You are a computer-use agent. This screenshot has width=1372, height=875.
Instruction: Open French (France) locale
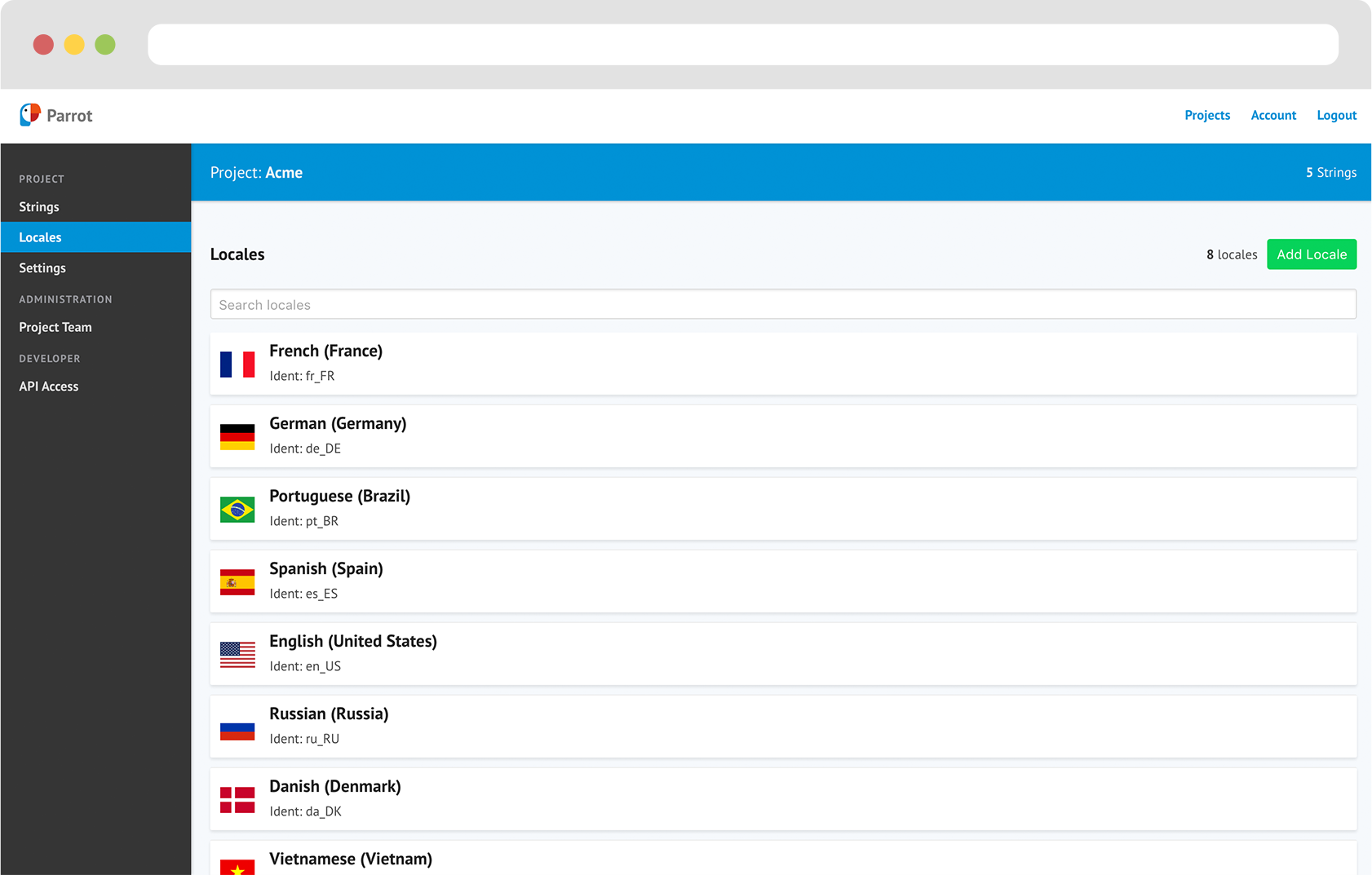pos(783,364)
